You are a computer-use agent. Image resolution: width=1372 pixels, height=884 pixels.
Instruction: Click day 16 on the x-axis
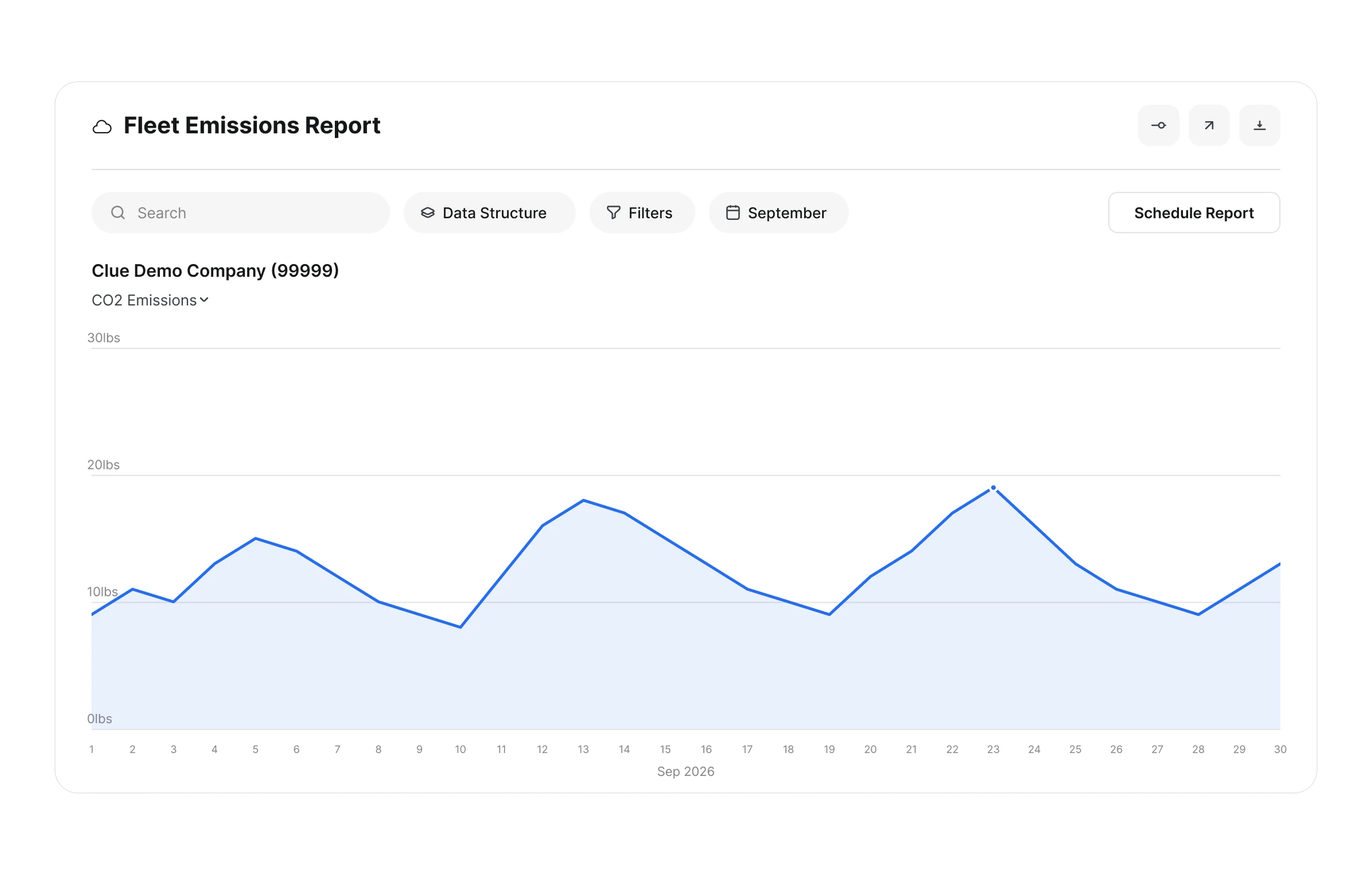point(706,749)
